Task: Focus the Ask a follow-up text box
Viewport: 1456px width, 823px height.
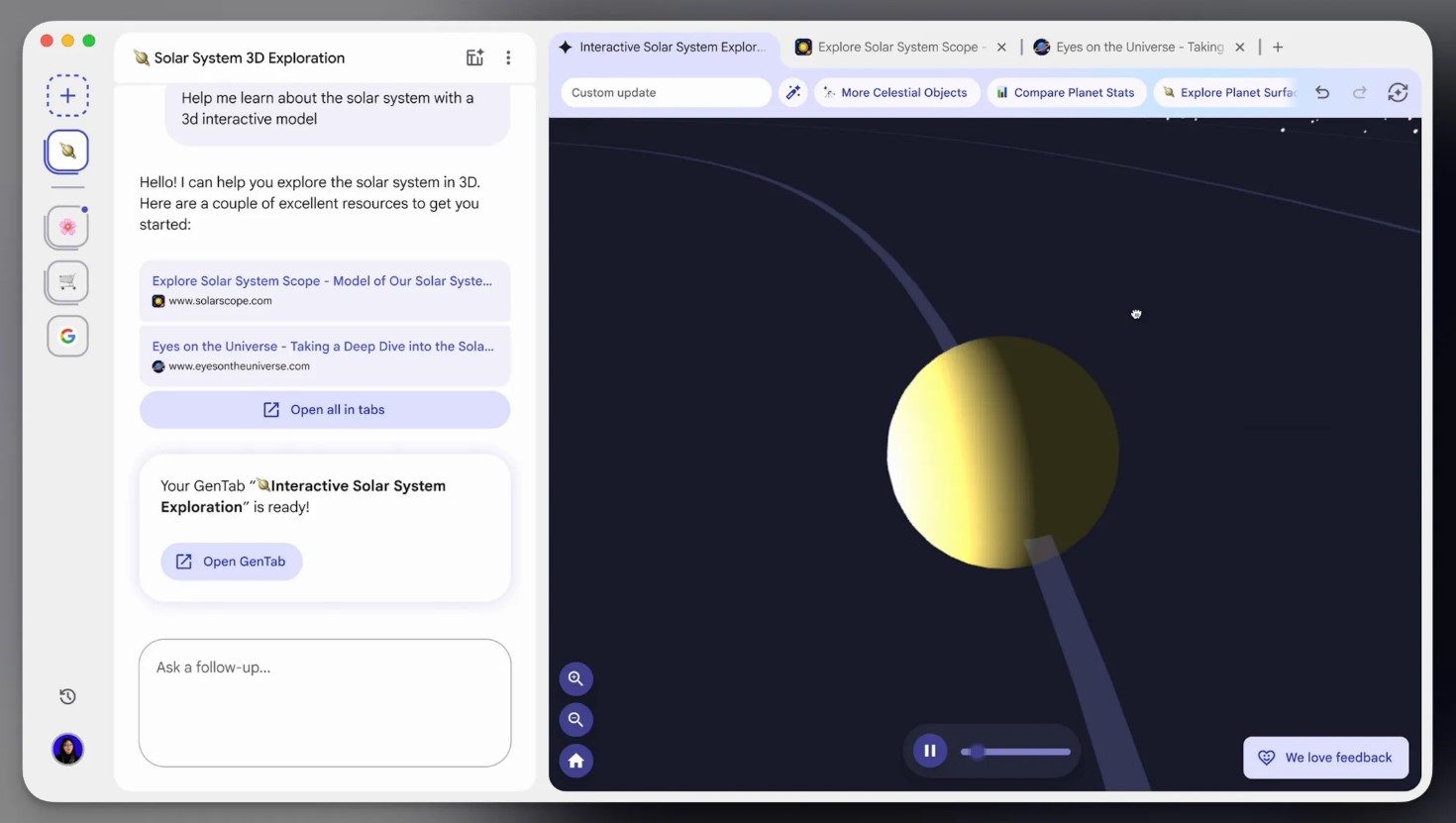Action: pos(325,703)
